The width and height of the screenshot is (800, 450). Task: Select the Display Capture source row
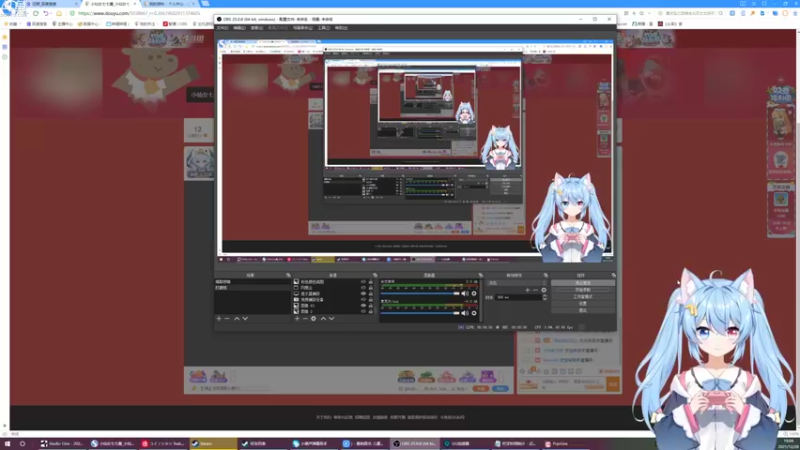(333, 293)
